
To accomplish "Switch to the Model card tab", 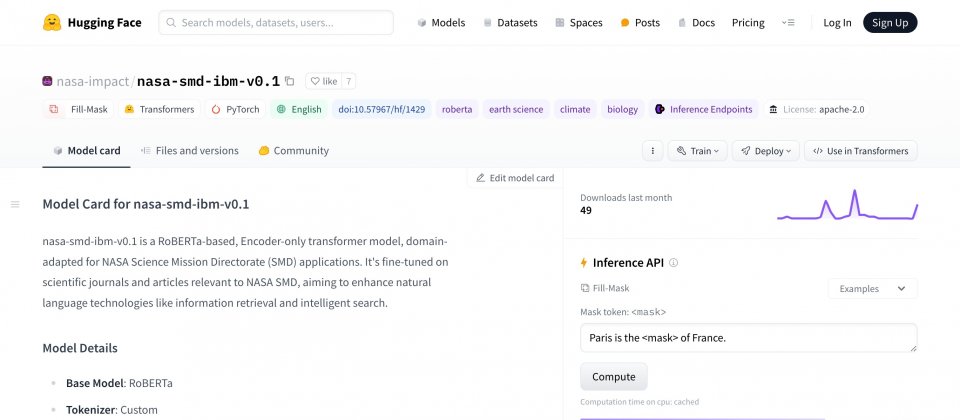I will pyautogui.click(x=86, y=151).
